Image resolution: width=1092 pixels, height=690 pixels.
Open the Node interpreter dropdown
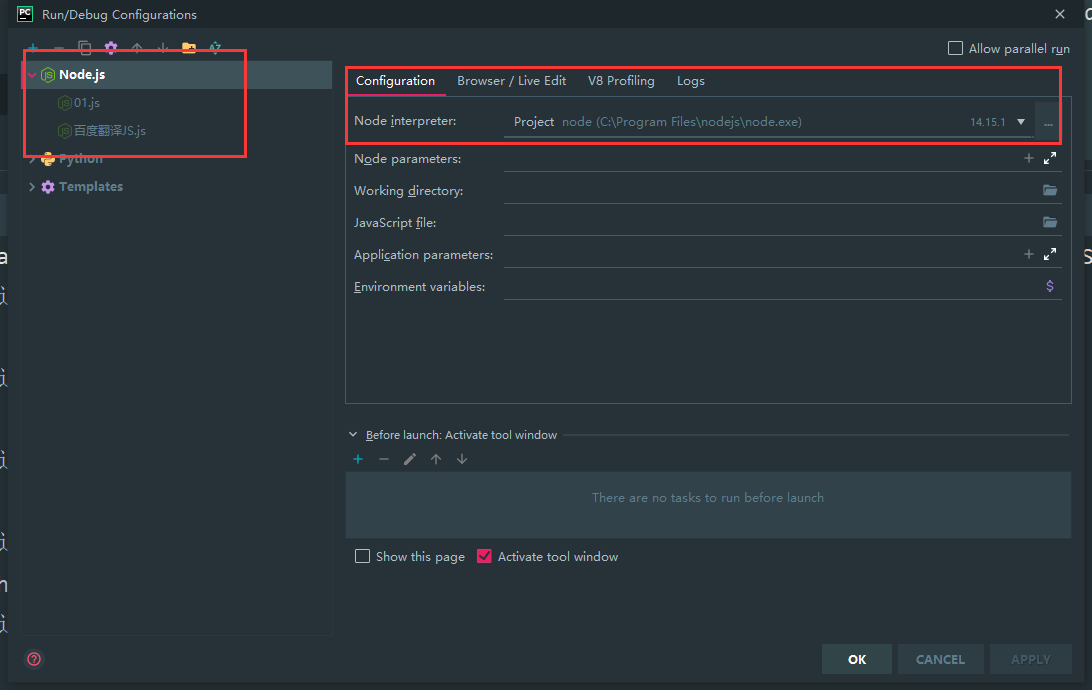1021,122
